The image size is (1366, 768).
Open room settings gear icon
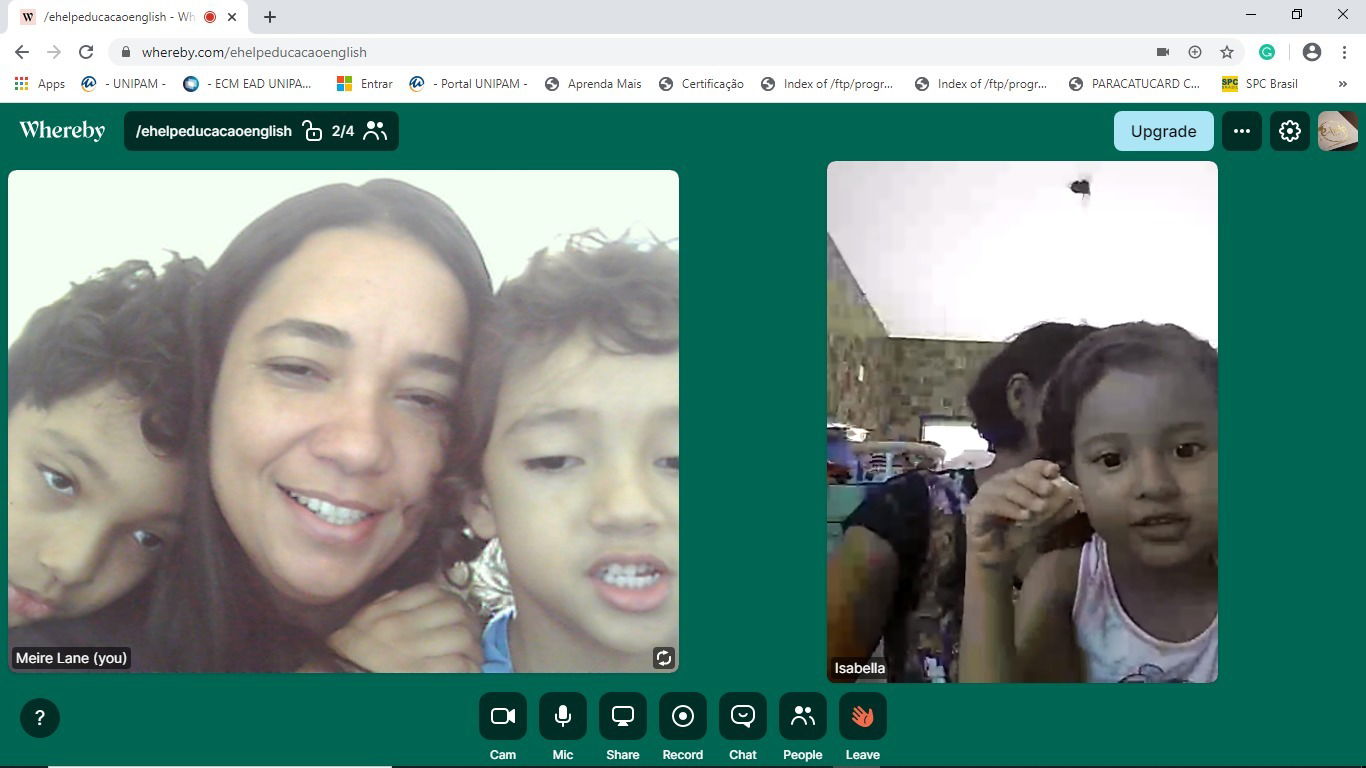tap(1290, 131)
